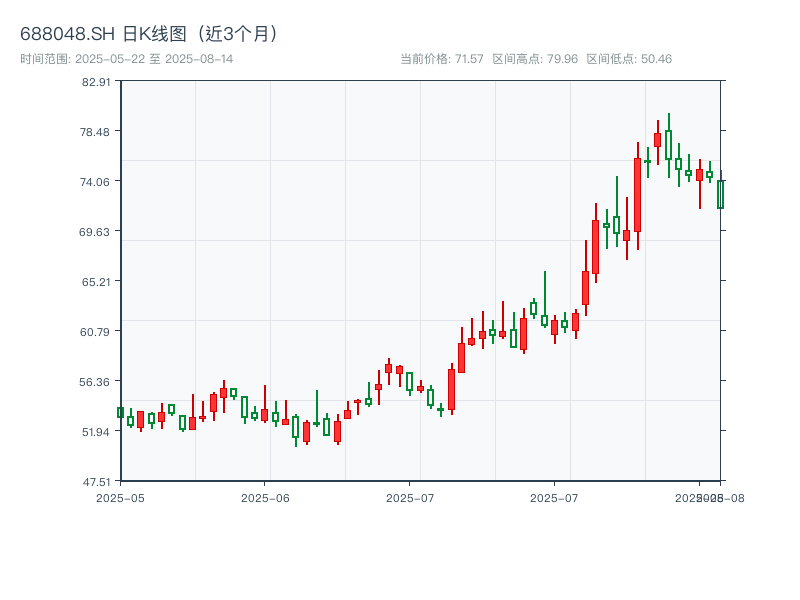Click the 47.51 y-axis value
Screen dimensions: 800x600
pyautogui.click(x=96, y=482)
